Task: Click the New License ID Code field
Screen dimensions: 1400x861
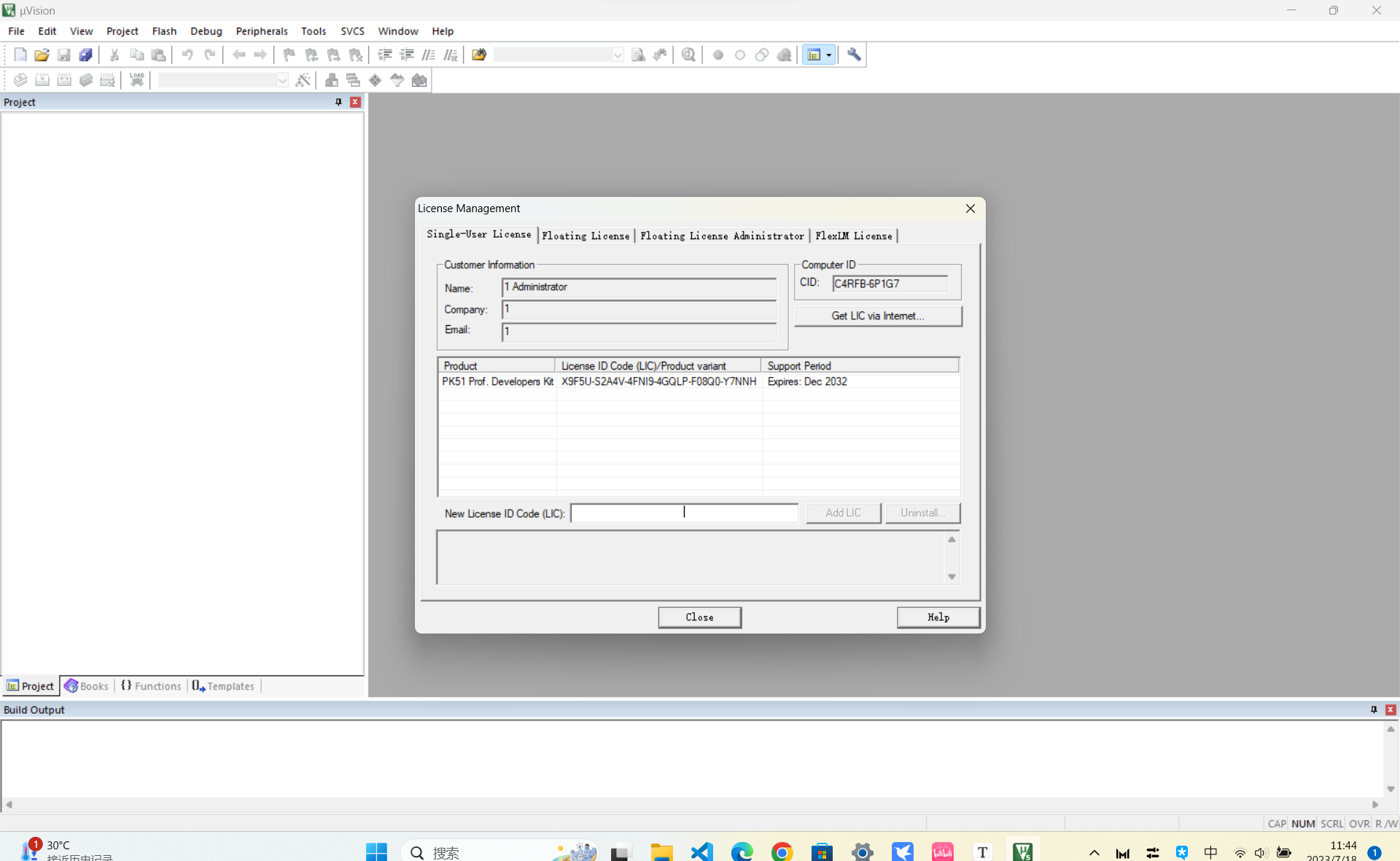Action: [x=683, y=513]
